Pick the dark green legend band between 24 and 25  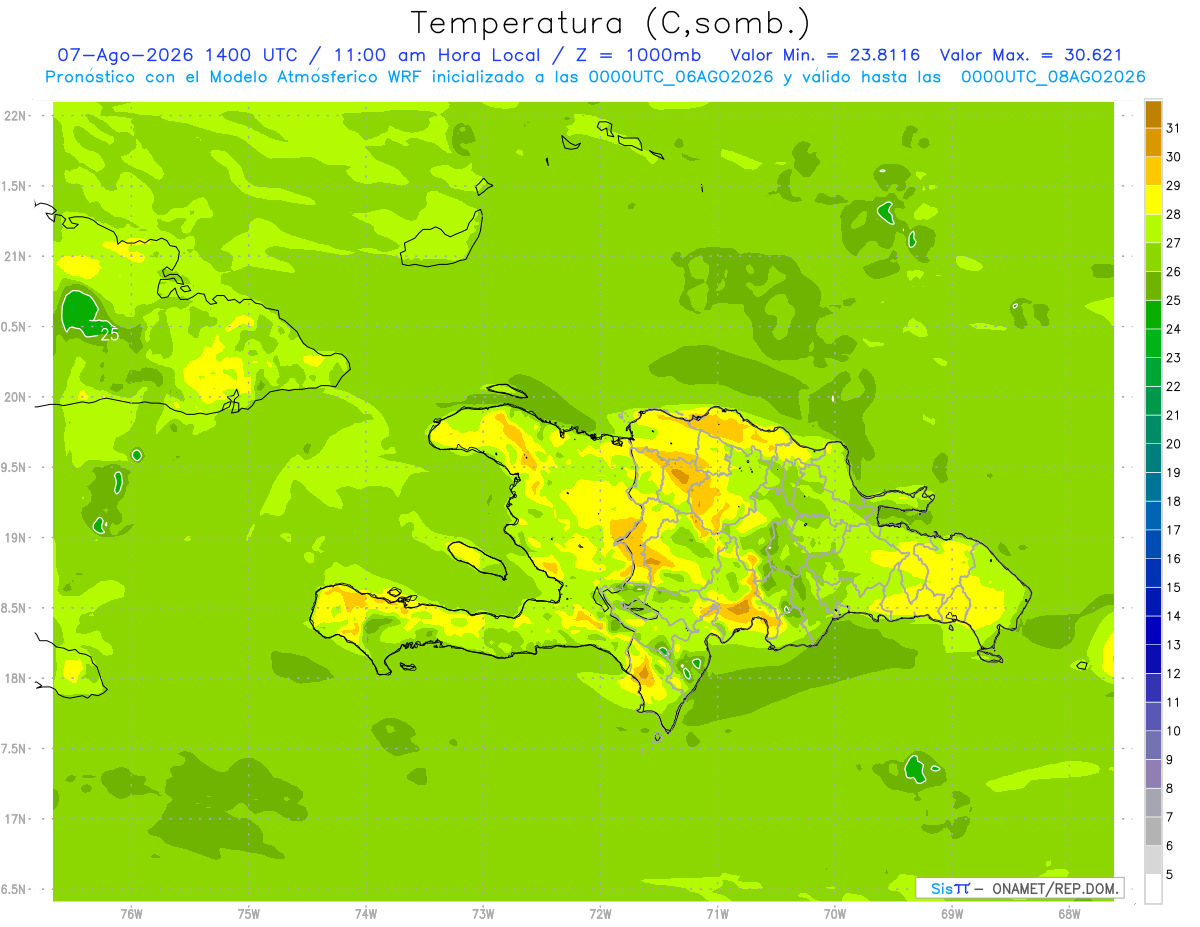click(x=1153, y=314)
